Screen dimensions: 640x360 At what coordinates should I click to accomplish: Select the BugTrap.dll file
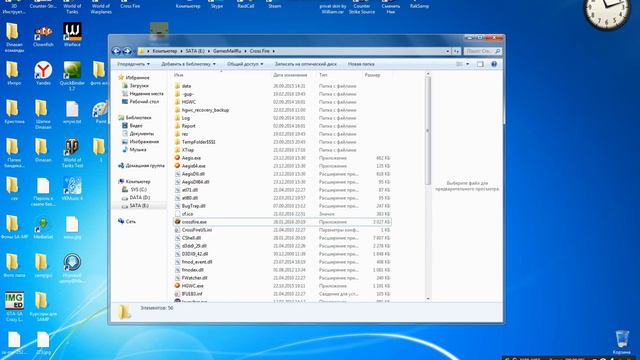(x=193, y=206)
